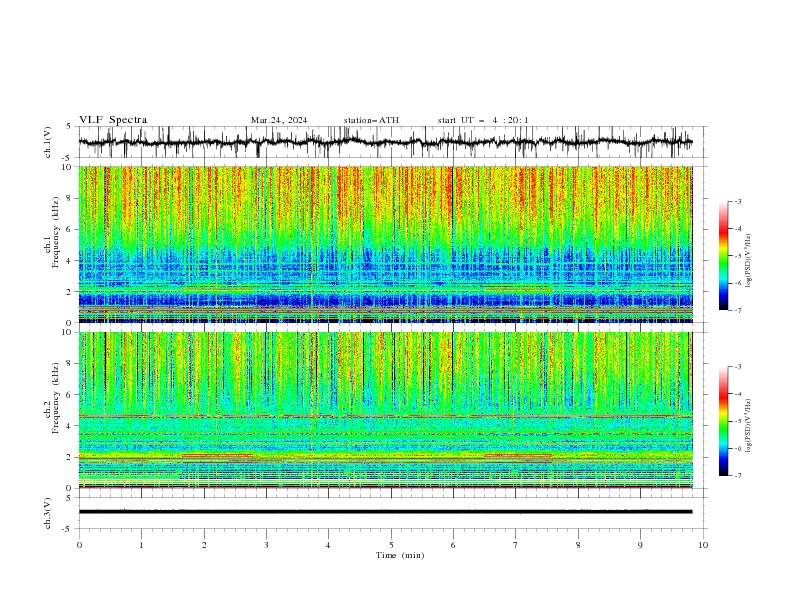Select the "Time (min)" axis title
This screenshot has height=612, width=792.
[400, 555]
